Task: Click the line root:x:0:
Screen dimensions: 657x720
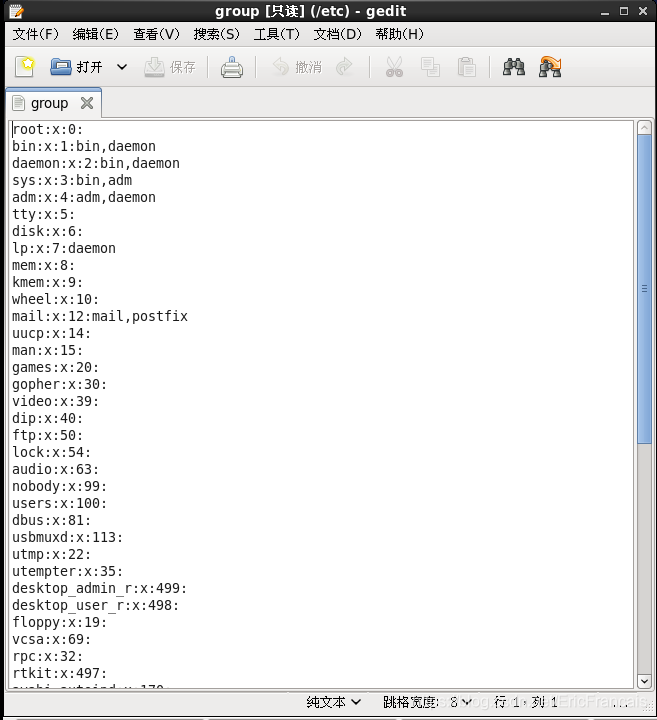Action: tap(48, 129)
